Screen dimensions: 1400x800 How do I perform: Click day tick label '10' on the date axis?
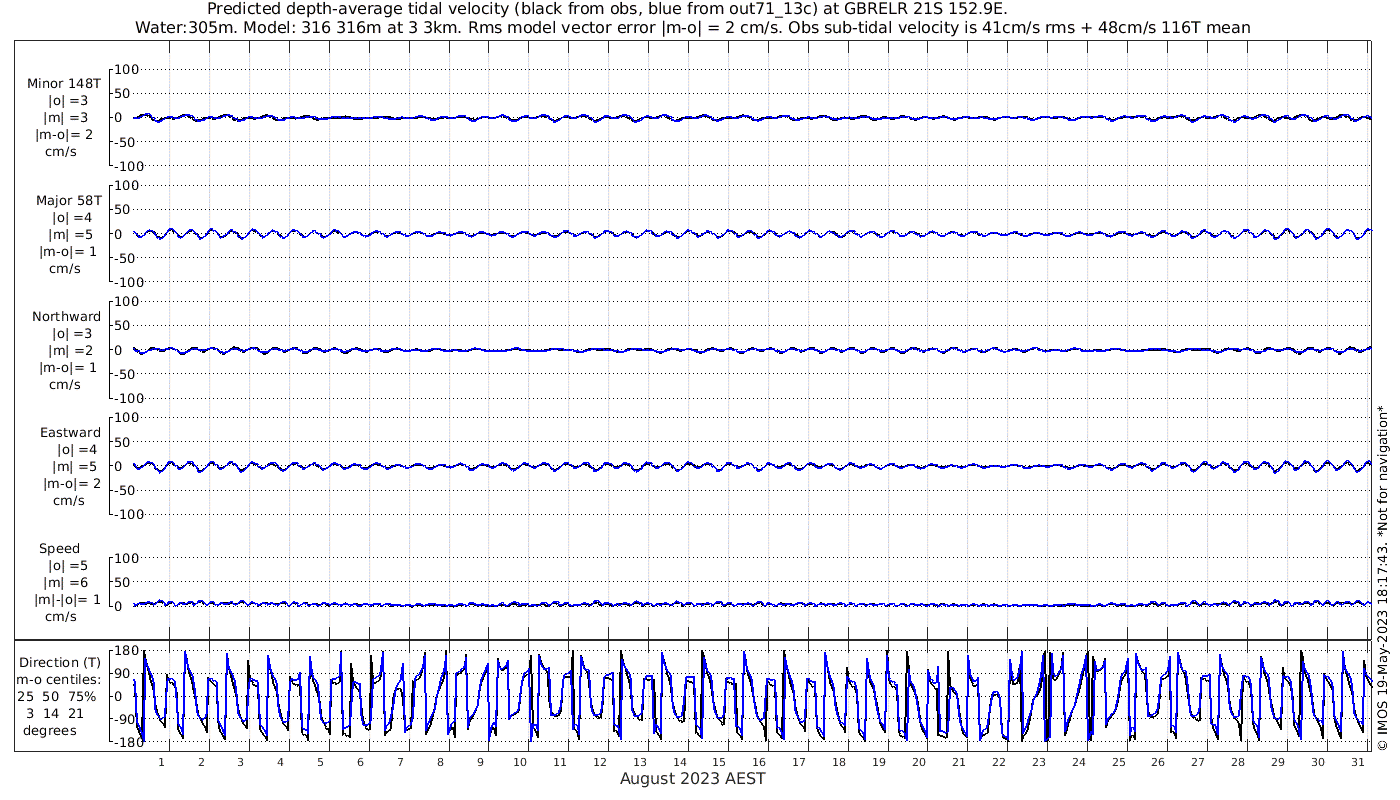[x=520, y=762]
